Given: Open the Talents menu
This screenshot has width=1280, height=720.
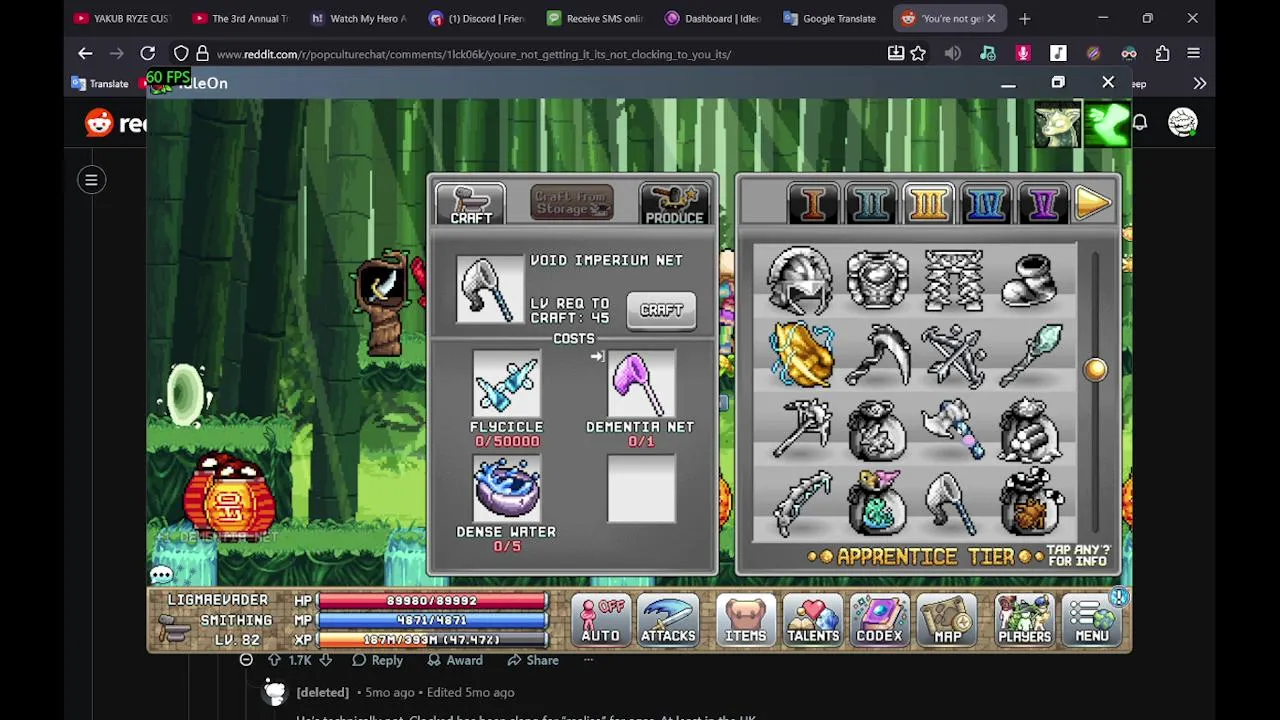Looking at the screenshot, I should pyautogui.click(x=812, y=620).
